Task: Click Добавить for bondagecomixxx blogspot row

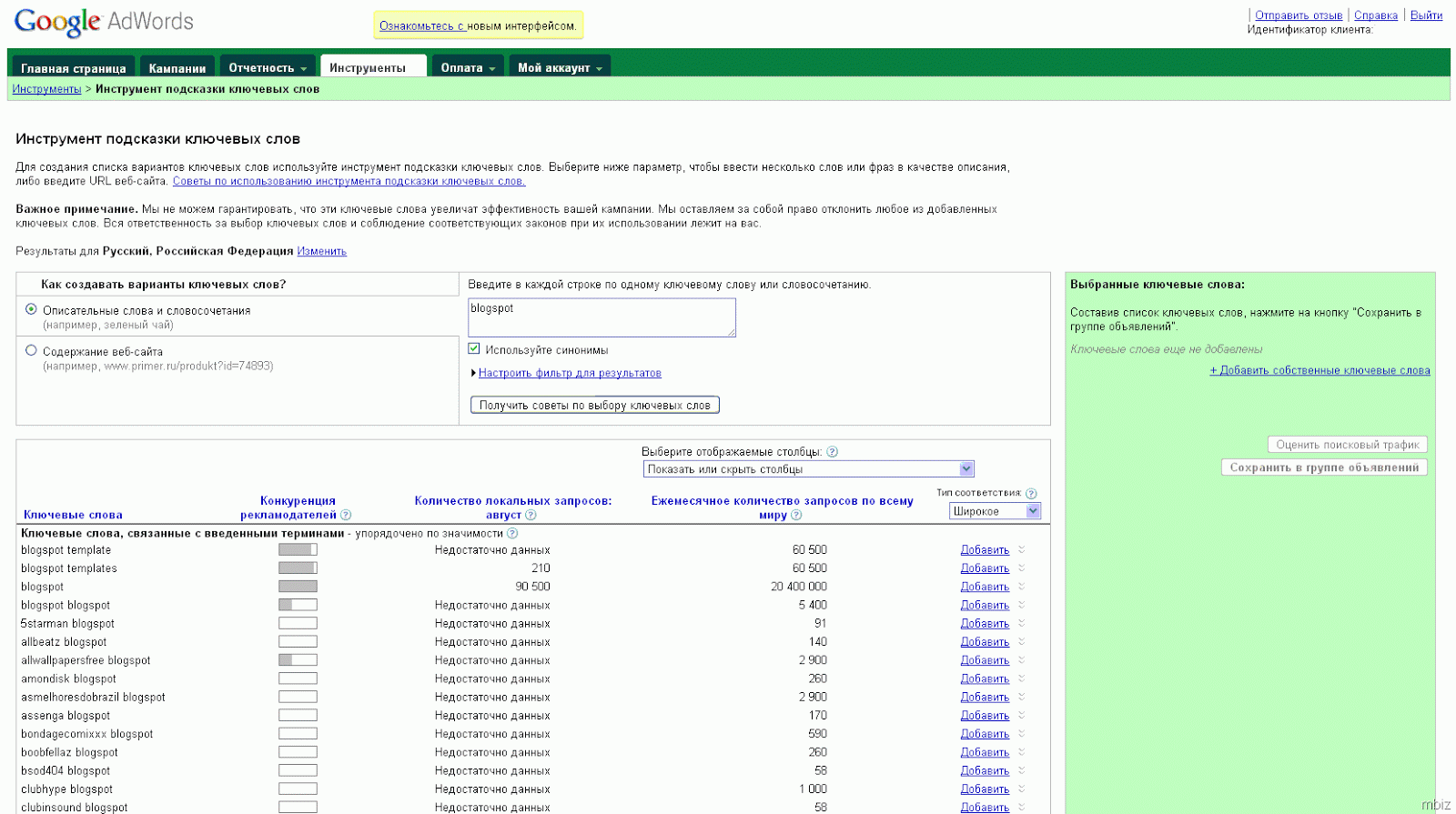Action: click(x=985, y=734)
